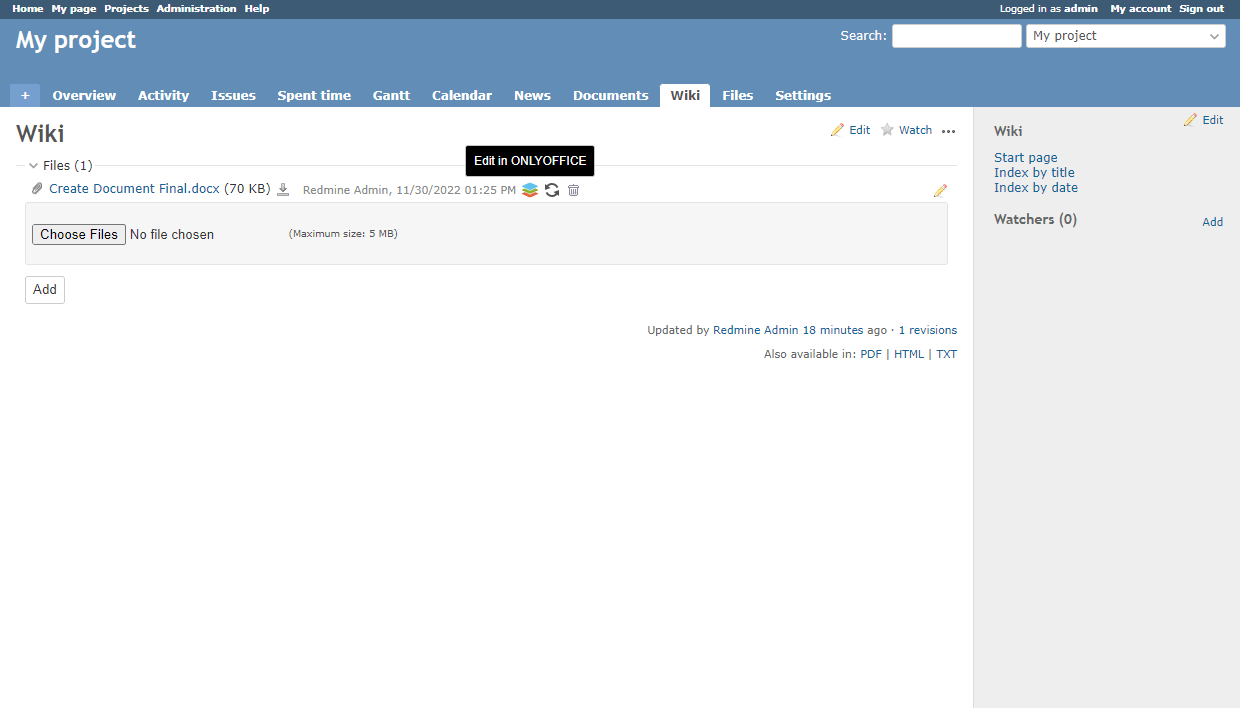Switch to the Documents tab
This screenshot has width=1240, height=708.
pyautogui.click(x=610, y=95)
